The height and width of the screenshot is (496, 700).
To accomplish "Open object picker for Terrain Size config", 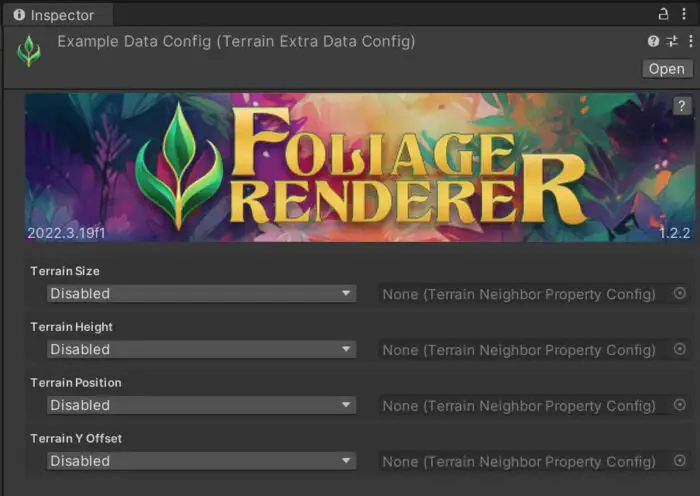I will click(x=680, y=294).
